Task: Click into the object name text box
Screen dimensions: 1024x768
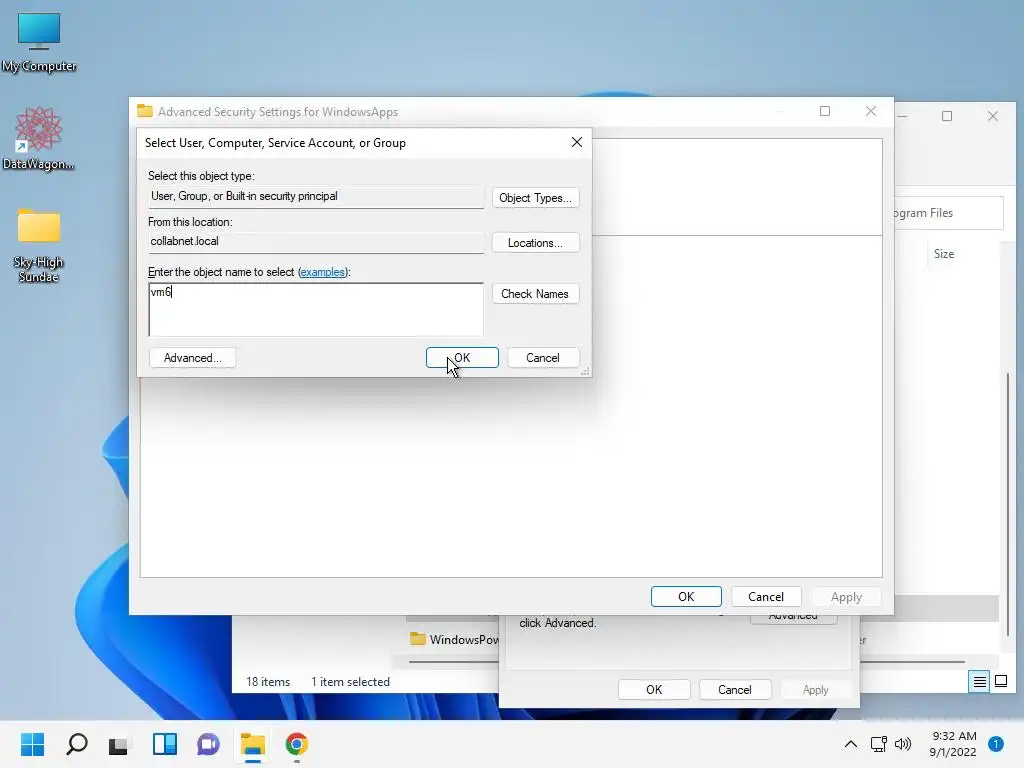Action: [x=316, y=310]
